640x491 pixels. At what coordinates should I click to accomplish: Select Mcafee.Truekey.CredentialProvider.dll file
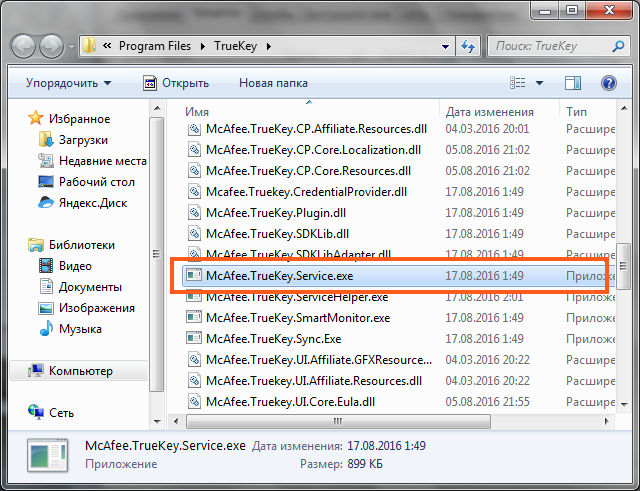306,192
